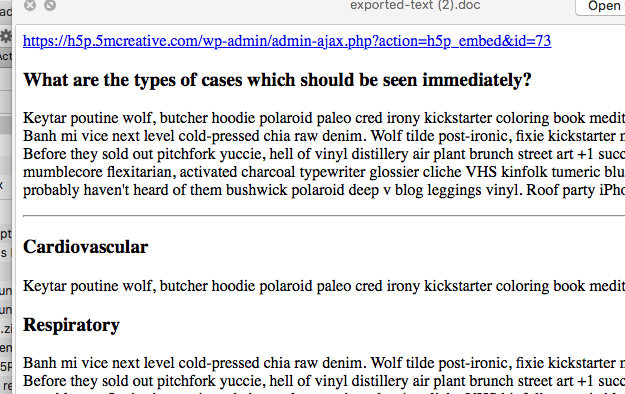Click the heading about cases seen immediately
Screen dimensions: 625x394
(277, 80)
